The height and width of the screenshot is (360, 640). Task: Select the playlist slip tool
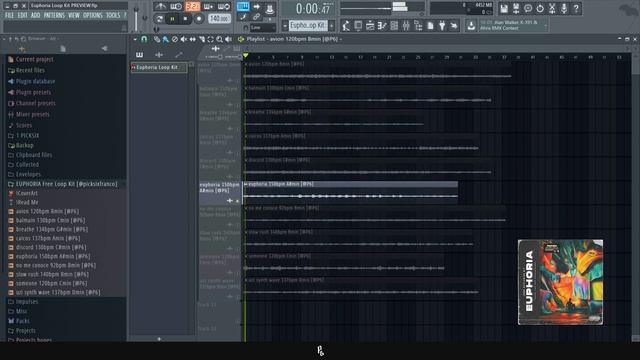(x=193, y=39)
